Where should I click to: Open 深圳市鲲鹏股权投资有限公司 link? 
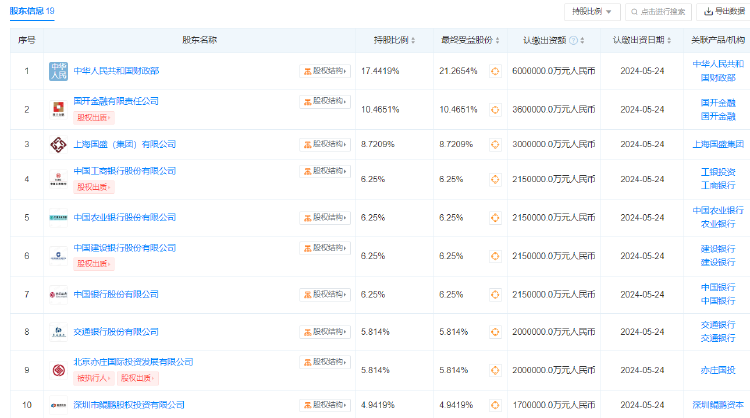[129, 405]
